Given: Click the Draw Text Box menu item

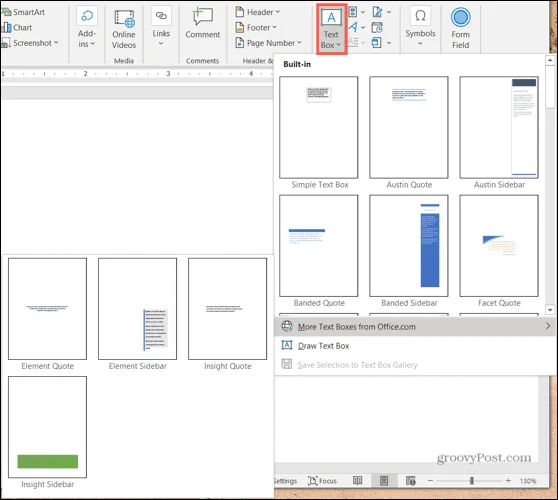Looking at the screenshot, I should 415,346.
